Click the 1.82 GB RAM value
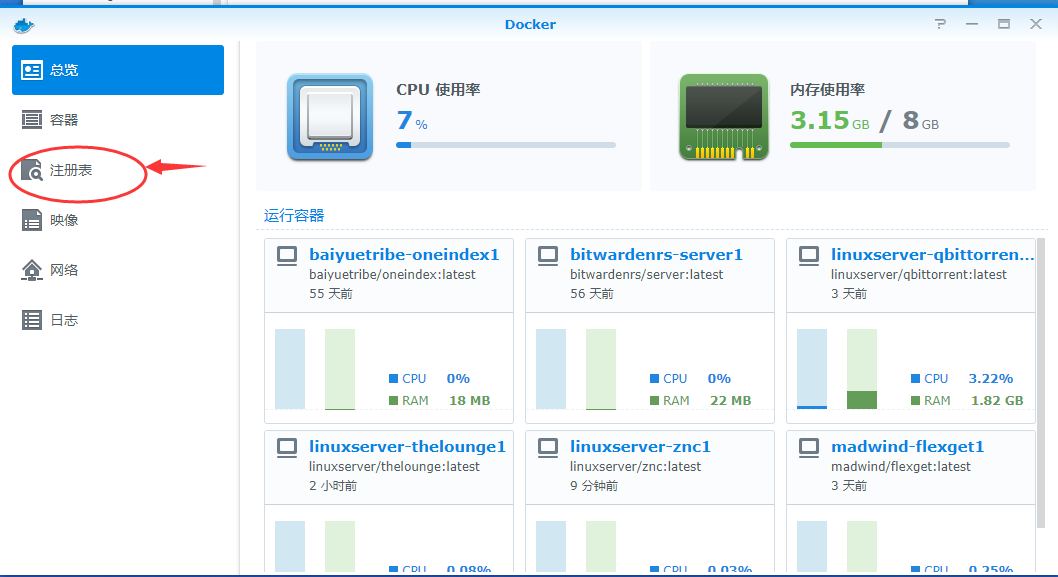 (x=997, y=401)
